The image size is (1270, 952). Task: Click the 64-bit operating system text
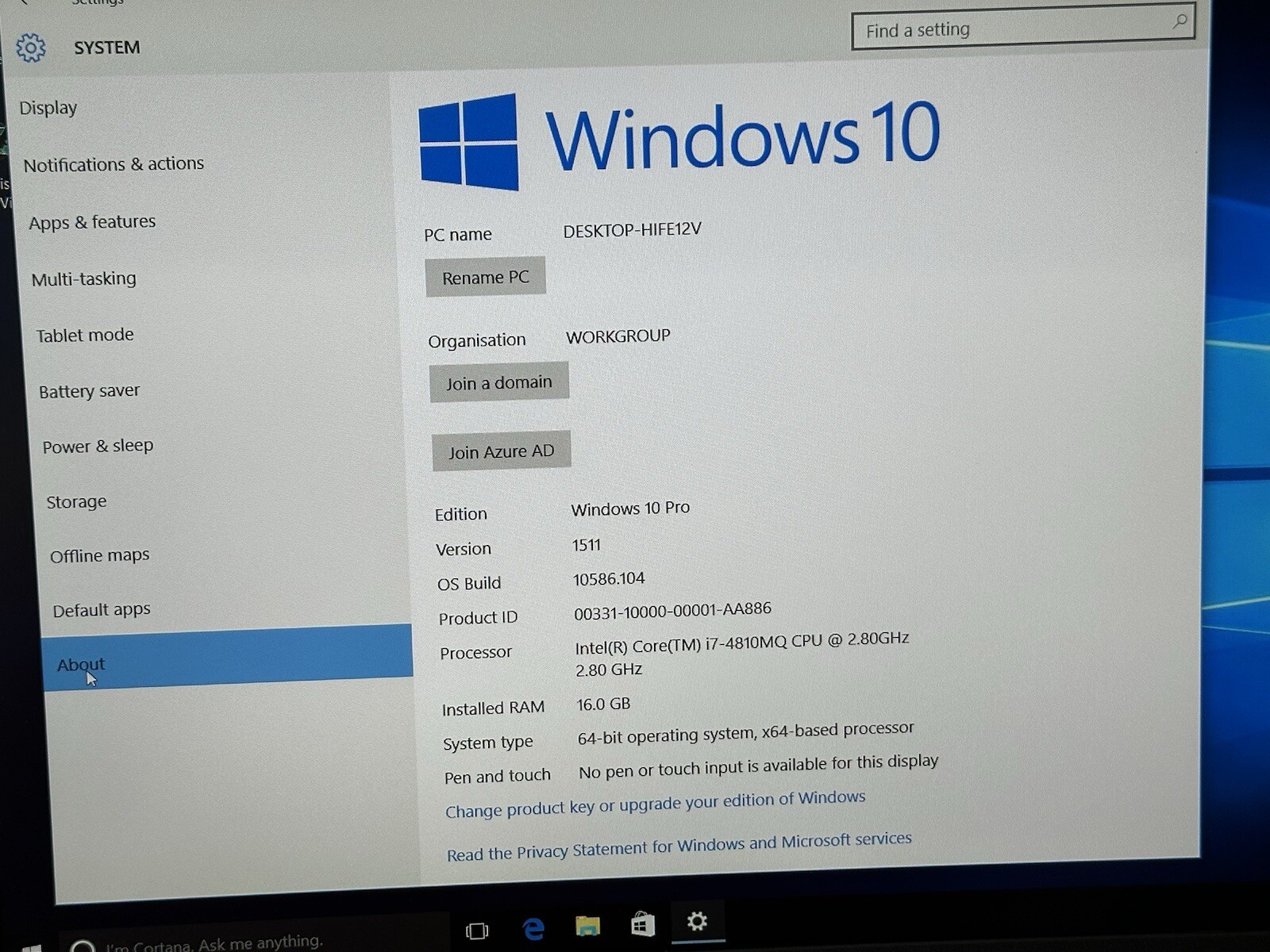click(745, 733)
